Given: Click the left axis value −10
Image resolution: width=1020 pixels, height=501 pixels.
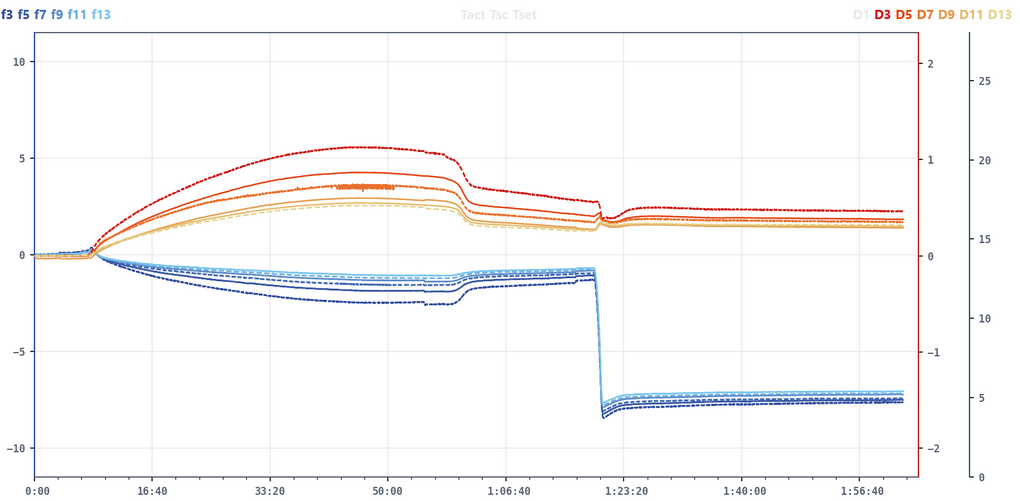Looking at the screenshot, I should tap(16, 448).
